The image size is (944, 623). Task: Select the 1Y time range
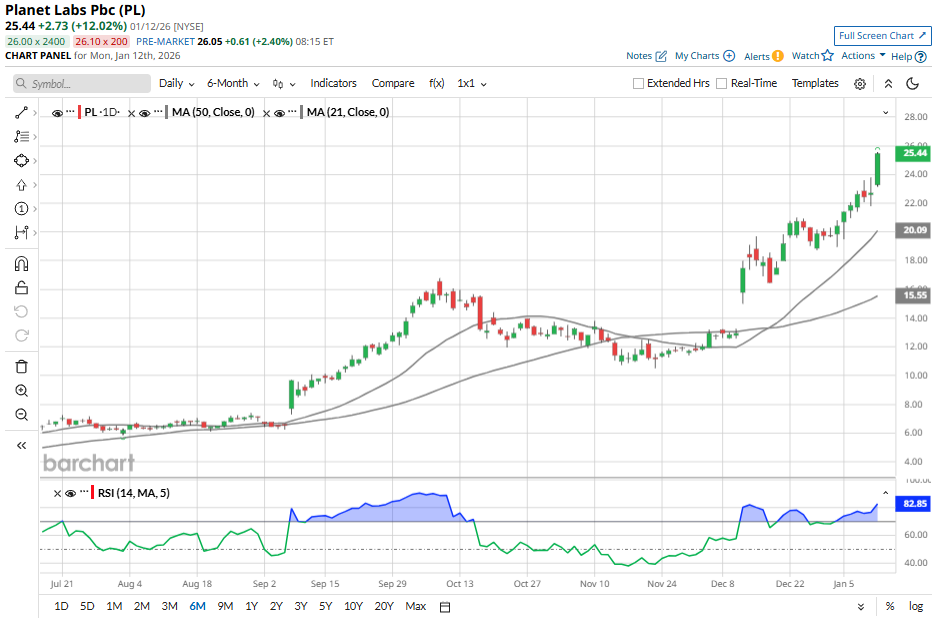point(251,606)
